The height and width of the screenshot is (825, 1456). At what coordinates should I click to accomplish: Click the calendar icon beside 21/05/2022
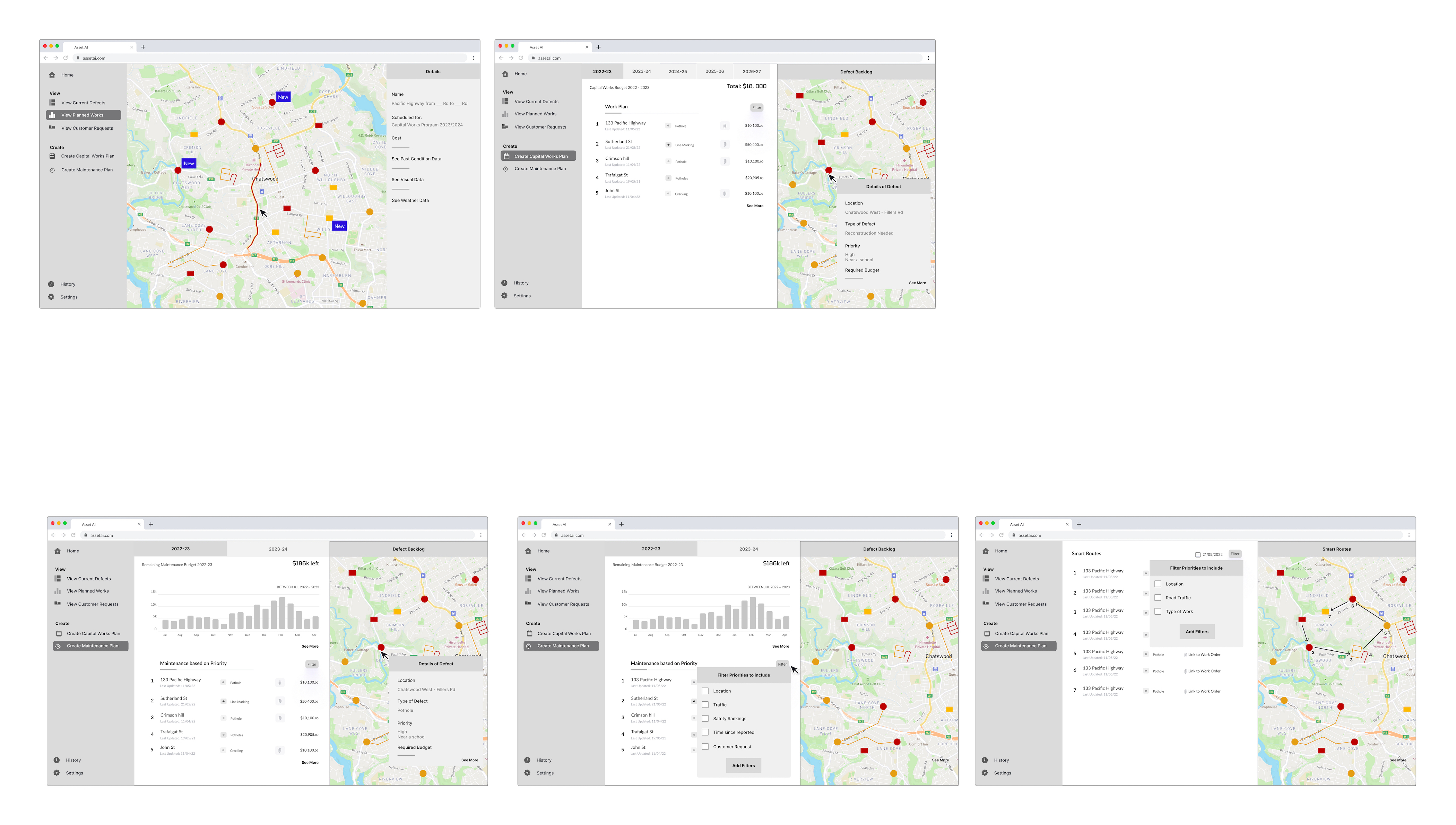[x=1197, y=554]
